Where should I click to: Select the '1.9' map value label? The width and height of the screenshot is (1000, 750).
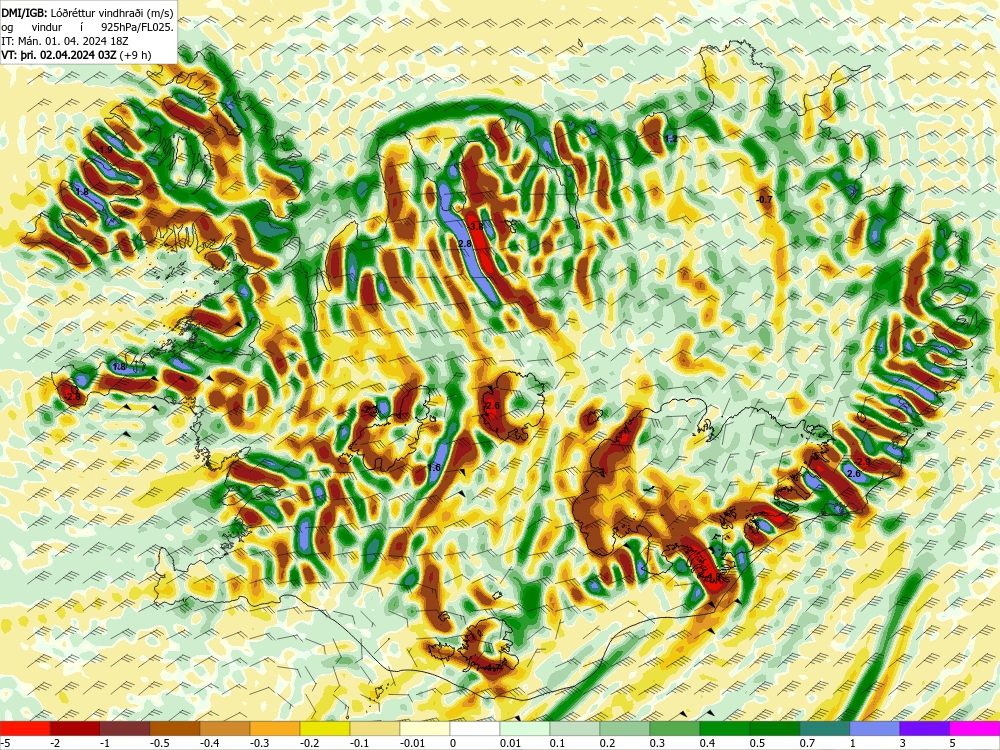tap(106, 149)
